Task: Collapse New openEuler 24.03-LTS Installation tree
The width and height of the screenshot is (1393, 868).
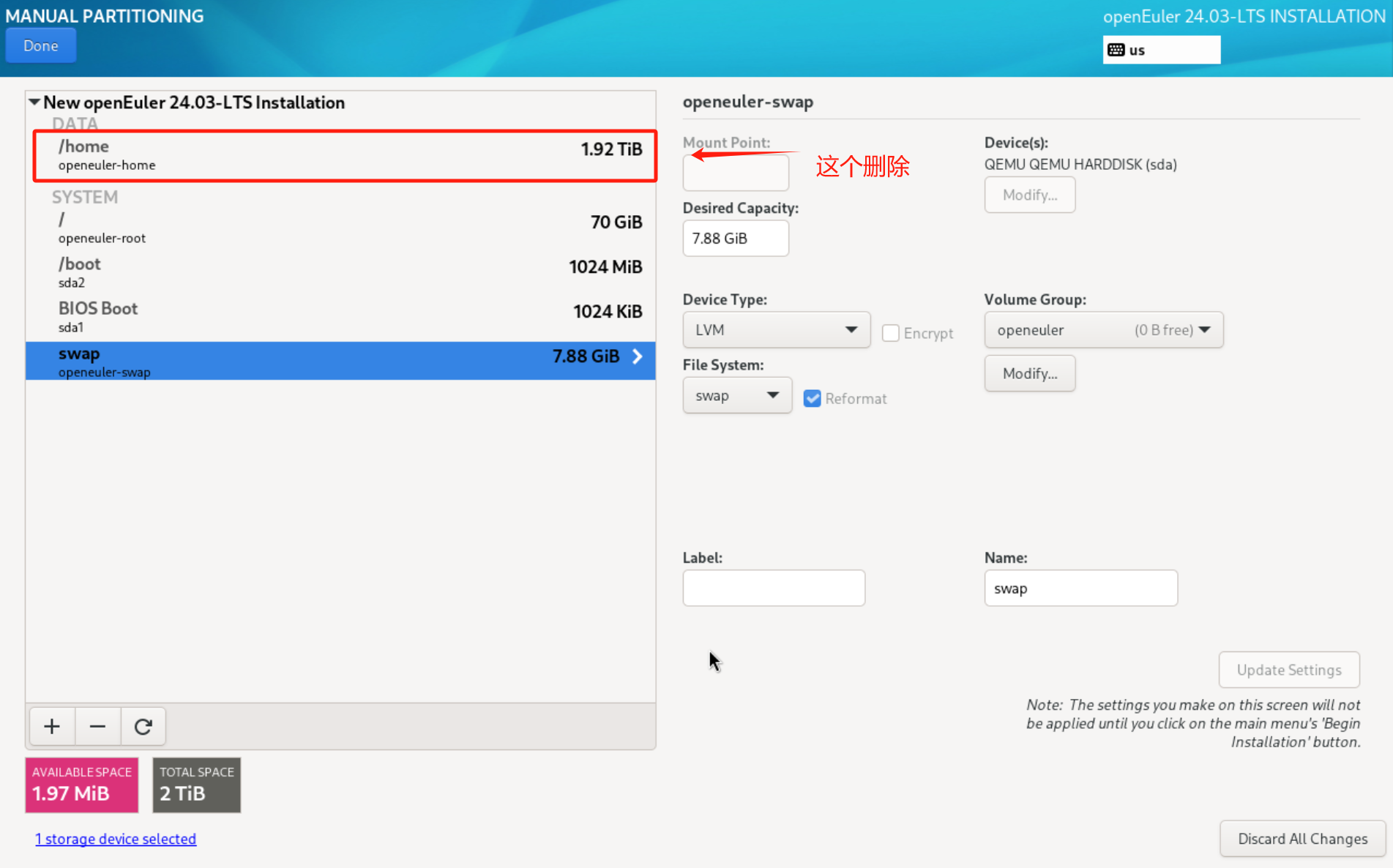Action: (x=34, y=102)
